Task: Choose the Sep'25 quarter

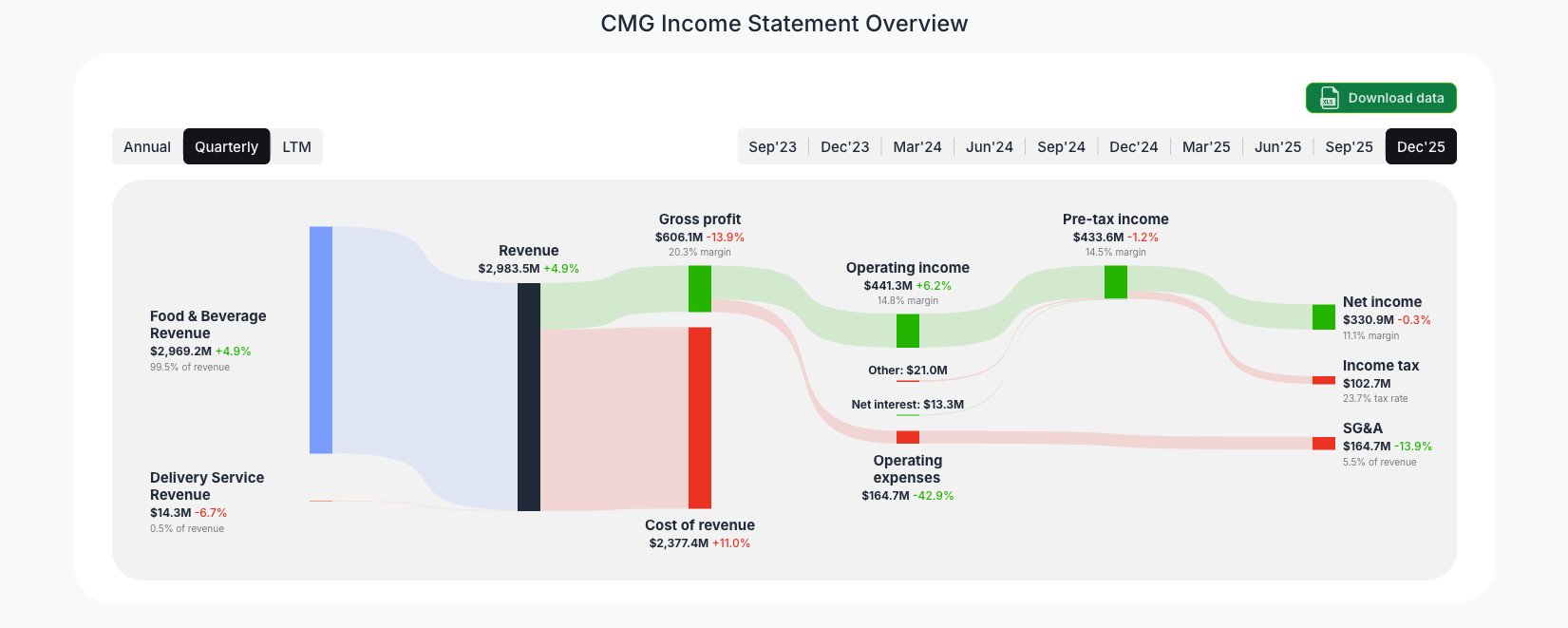Action: coord(1349,146)
